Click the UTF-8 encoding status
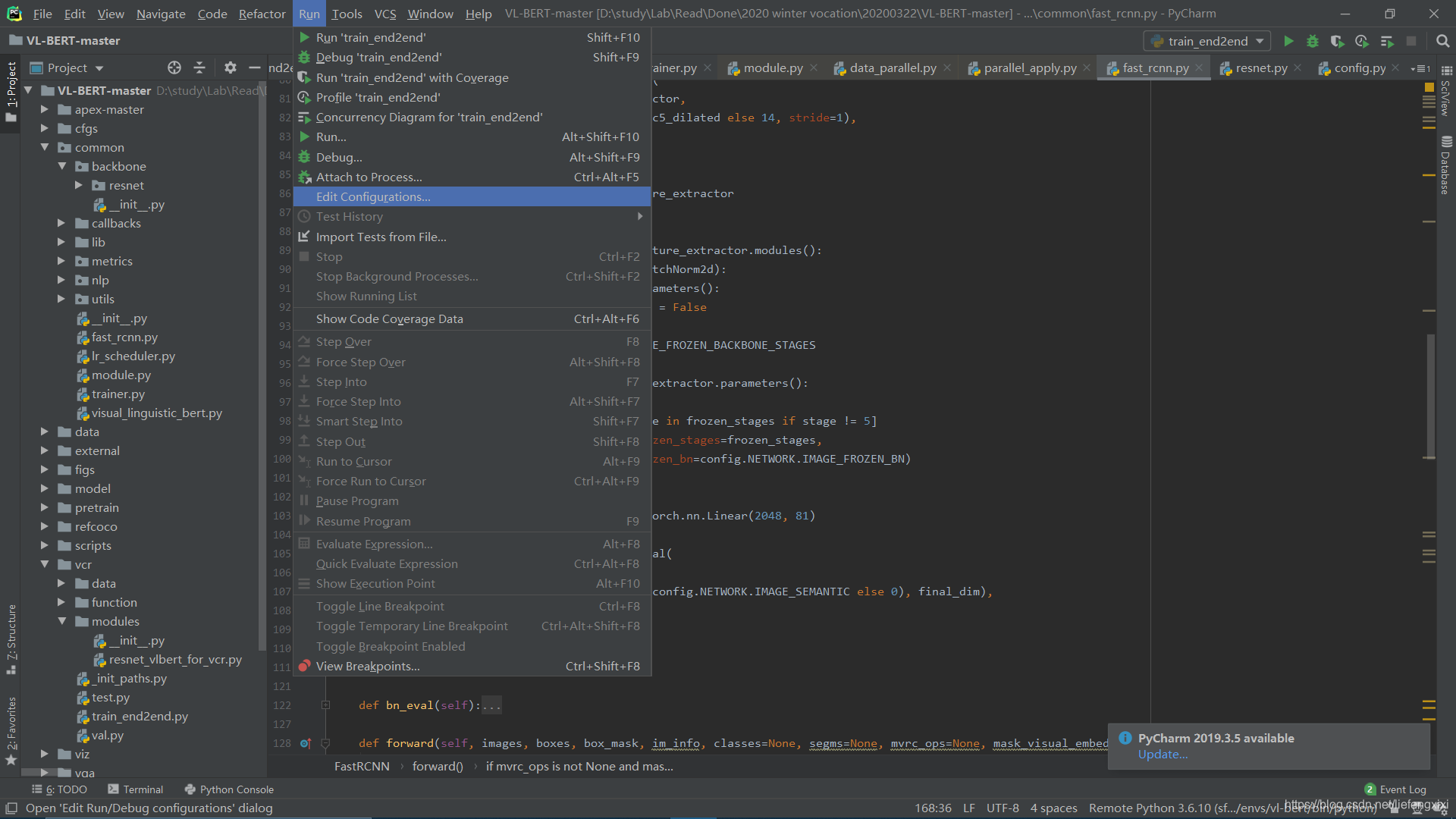This screenshot has width=1456, height=819. [x=1003, y=808]
